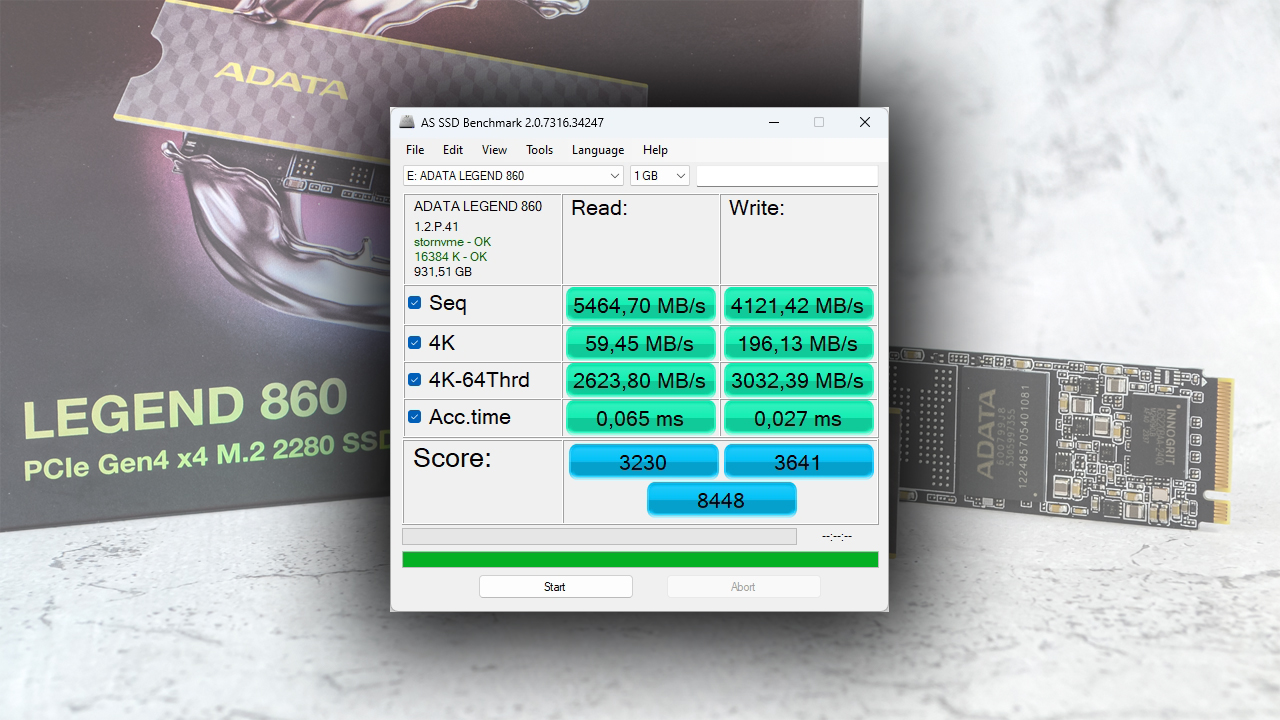Expand the 1 GB test size dropdown
Viewport: 1280px width, 720px height.
[x=660, y=176]
